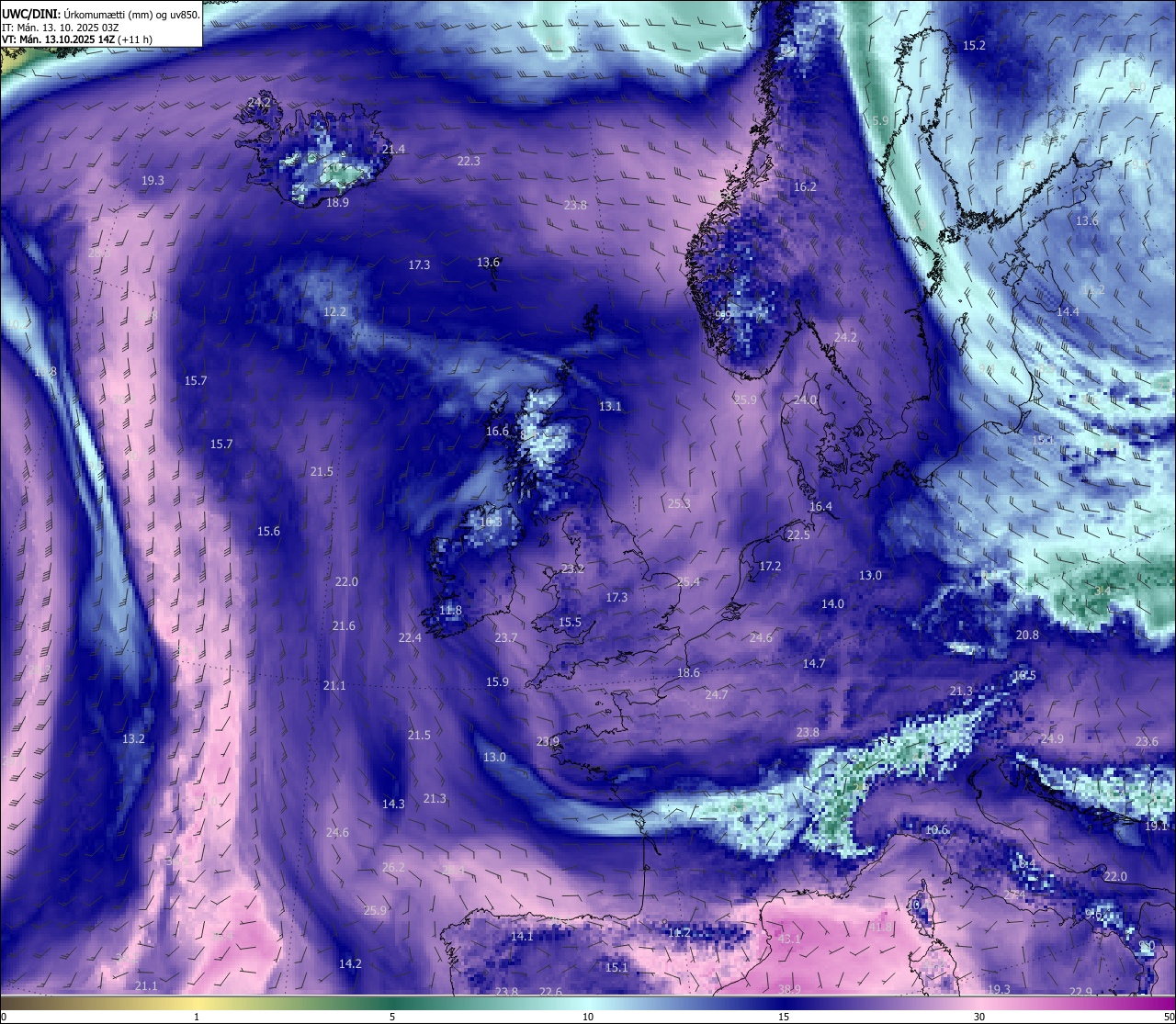Click the 22.6 value at bottom of Spain

click(x=550, y=991)
